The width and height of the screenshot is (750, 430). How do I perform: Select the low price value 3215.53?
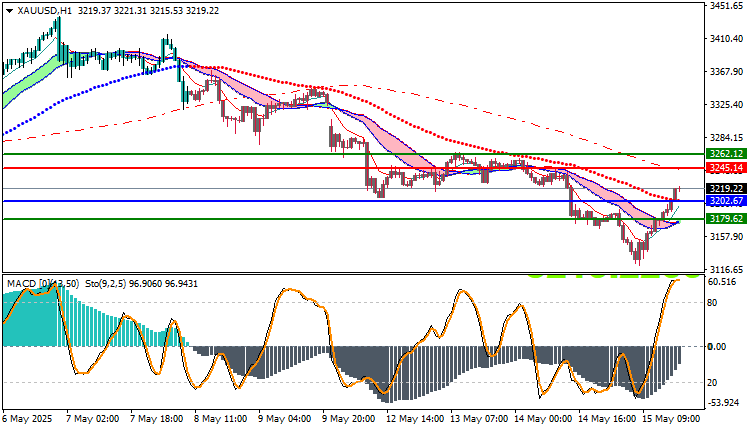click(x=166, y=11)
